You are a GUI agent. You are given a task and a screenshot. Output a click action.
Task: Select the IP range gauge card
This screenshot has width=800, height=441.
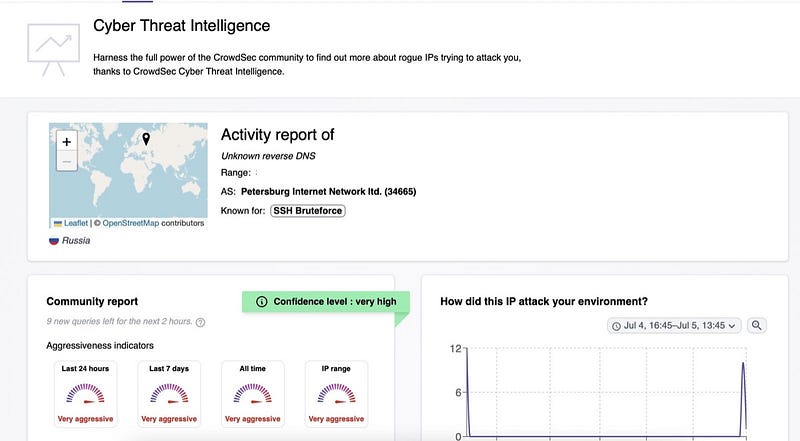(336, 394)
